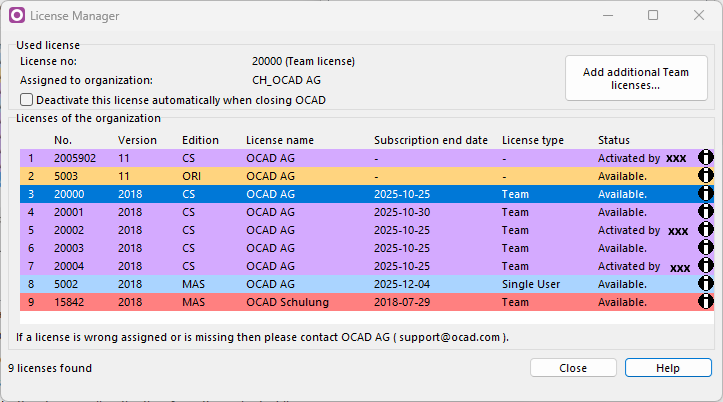This screenshot has width=723, height=402.
Task: Click the No. column header
Action: 63,140
